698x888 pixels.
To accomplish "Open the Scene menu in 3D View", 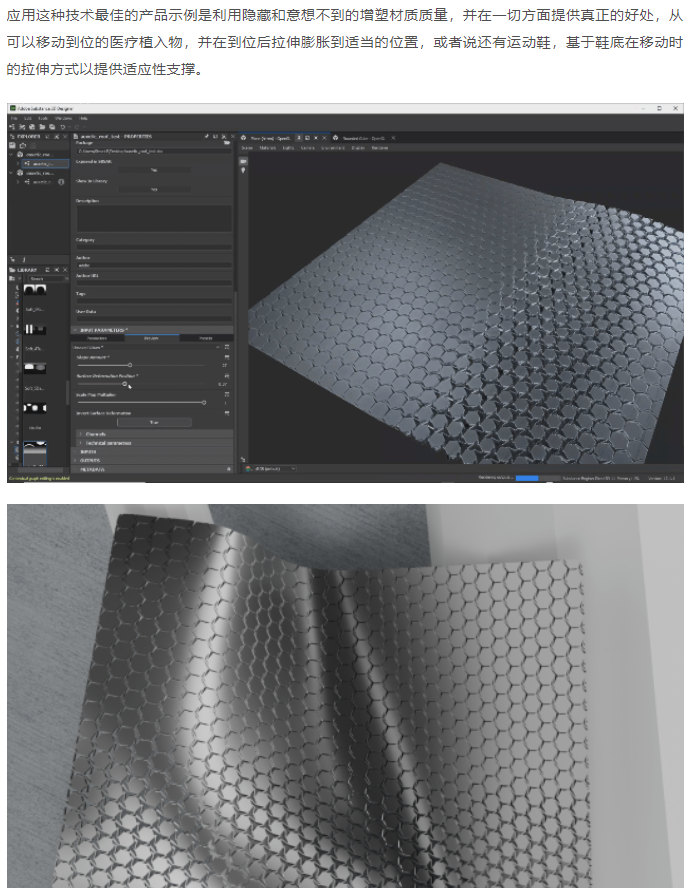I will point(247,148).
